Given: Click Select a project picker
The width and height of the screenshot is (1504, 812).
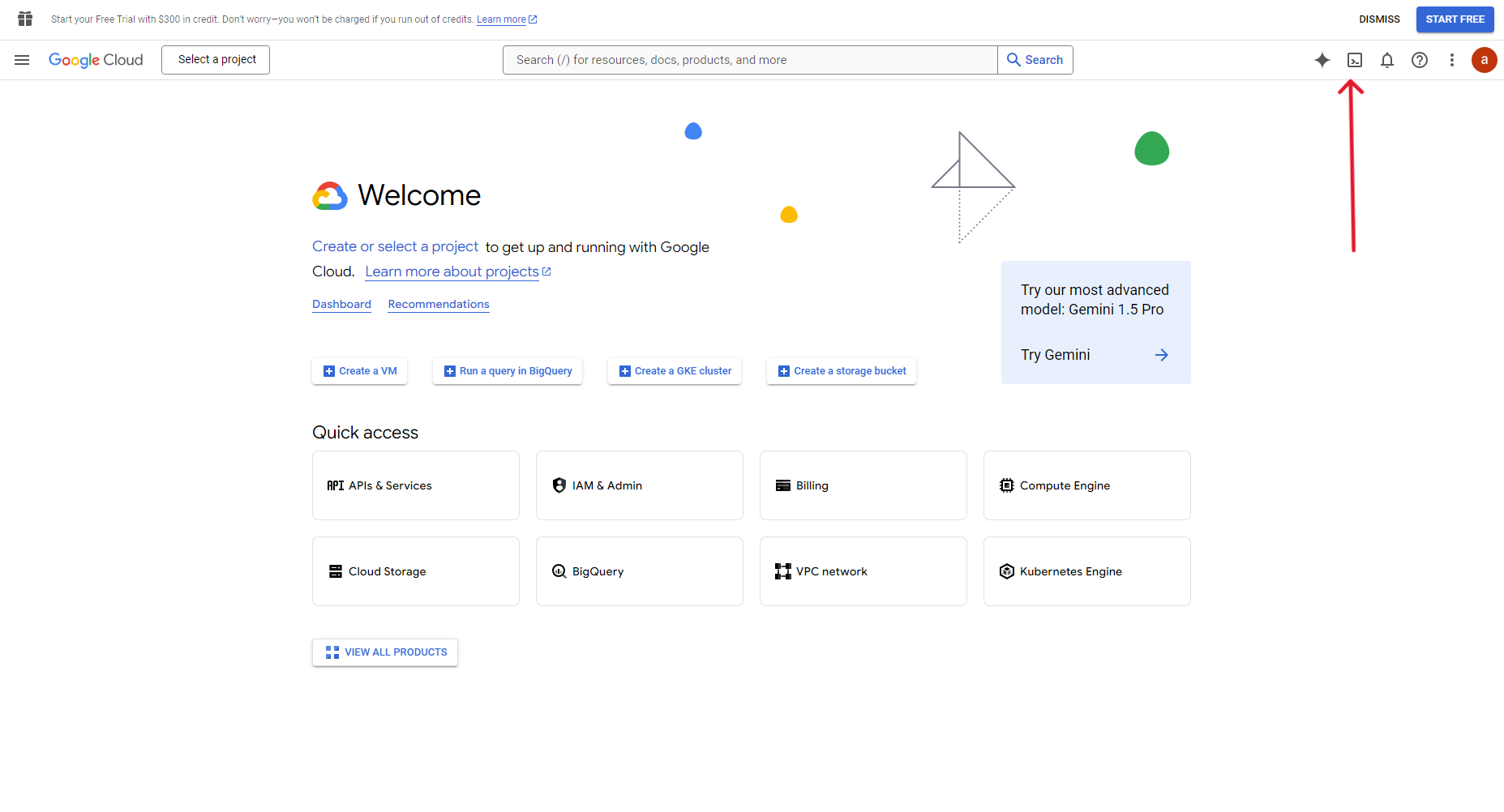Looking at the screenshot, I should coord(216,60).
